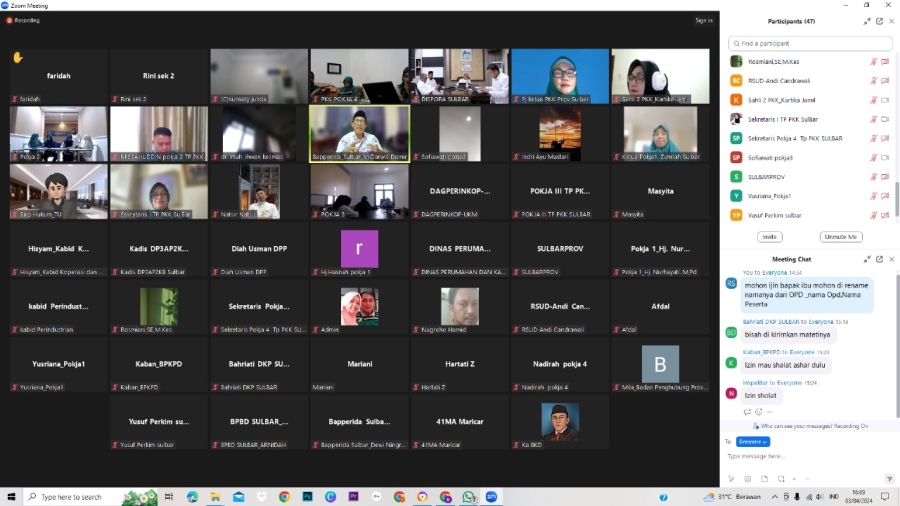900x506 pixels.
Task: Click 'Kaban_BPKPD' sender name in chat
Action: click(761, 352)
